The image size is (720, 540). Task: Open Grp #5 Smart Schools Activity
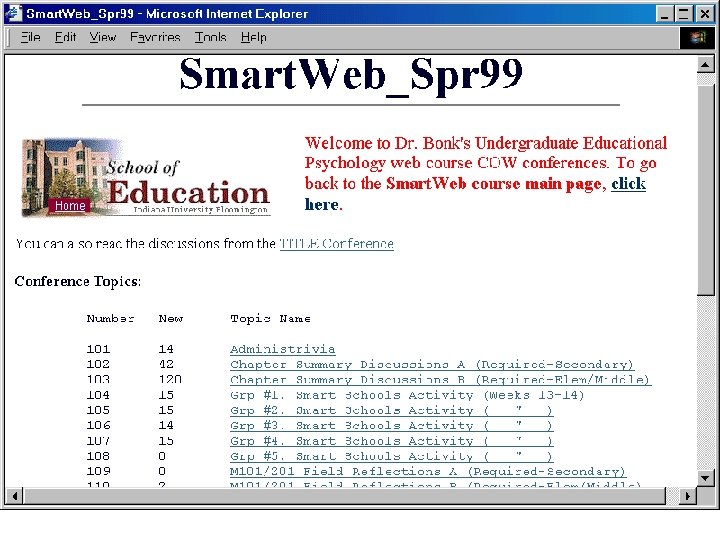391,456
